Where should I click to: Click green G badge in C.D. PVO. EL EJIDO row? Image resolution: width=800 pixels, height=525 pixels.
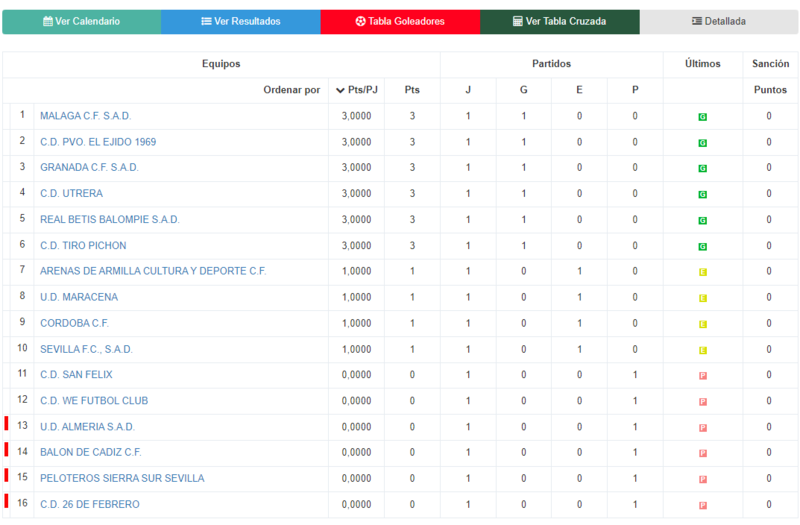tap(703, 143)
